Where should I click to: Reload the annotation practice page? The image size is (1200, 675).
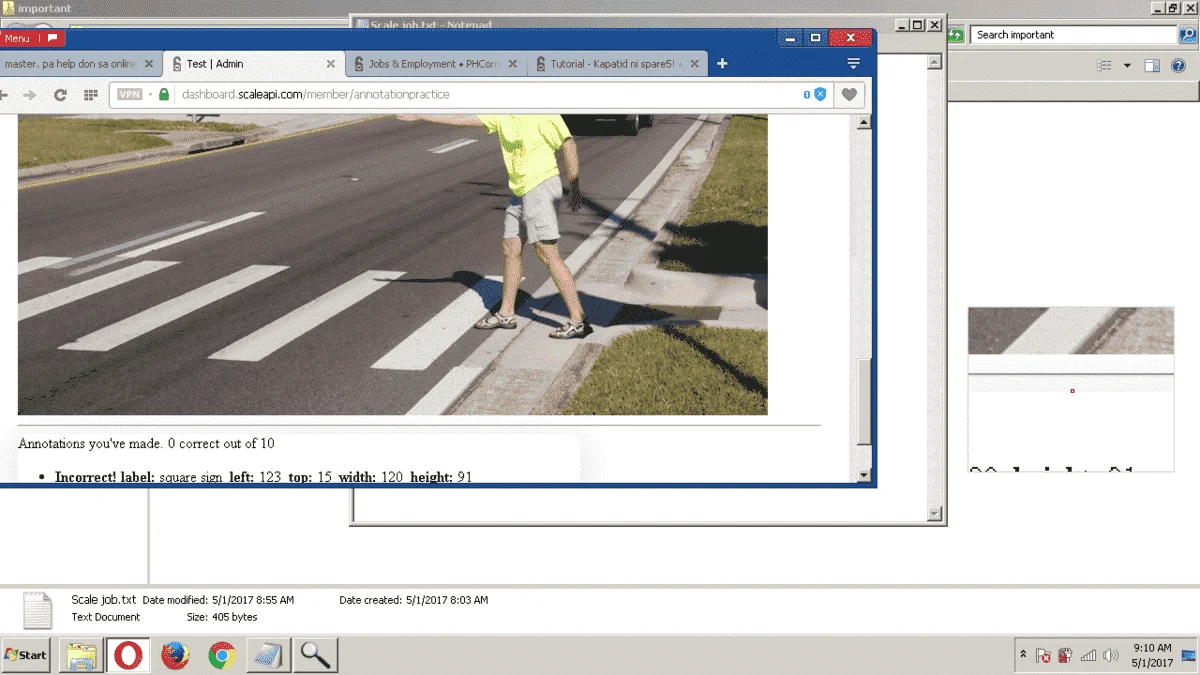(x=60, y=95)
